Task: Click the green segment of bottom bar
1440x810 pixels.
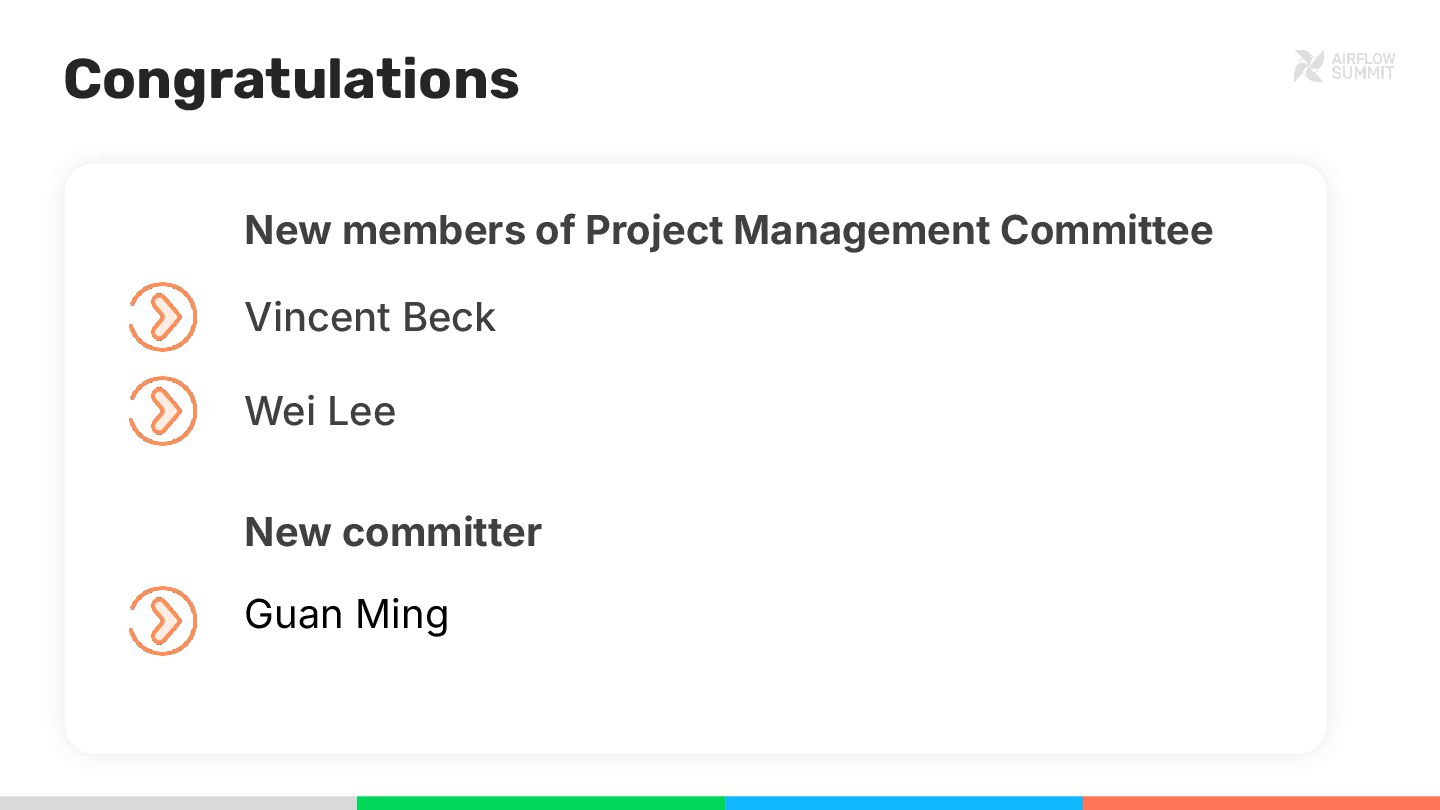Action: (x=540, y=803)
